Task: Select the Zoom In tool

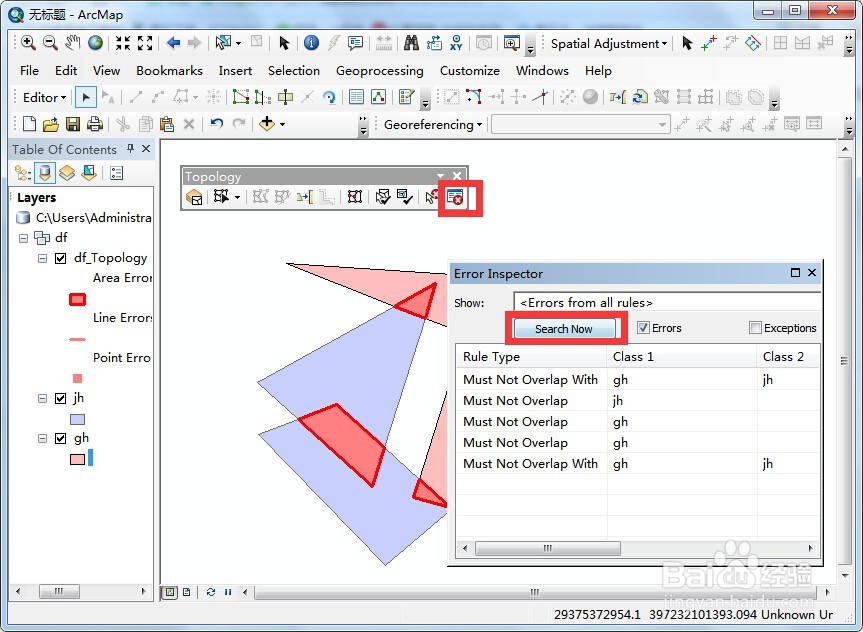Action: coord(28,43)
